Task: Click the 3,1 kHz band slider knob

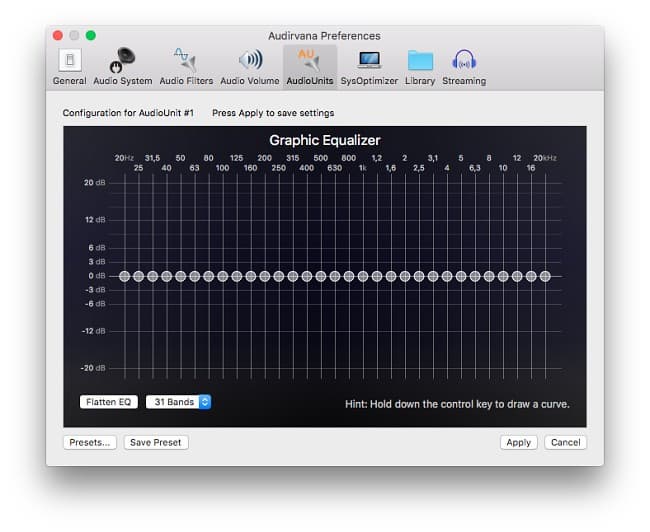Action: tap(433, 276)
